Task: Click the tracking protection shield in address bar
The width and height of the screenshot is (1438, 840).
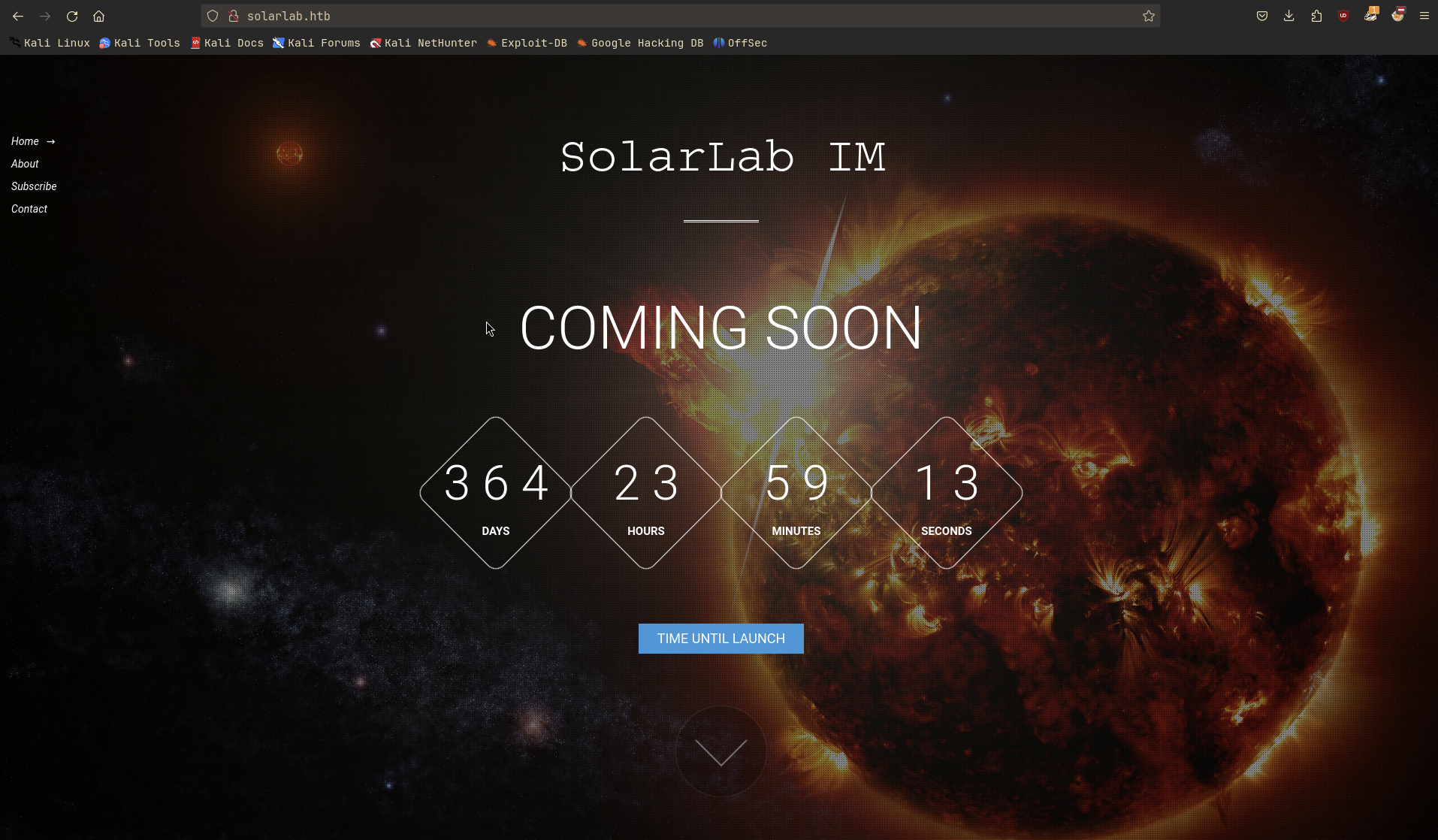Action: (x=213, y=16)
